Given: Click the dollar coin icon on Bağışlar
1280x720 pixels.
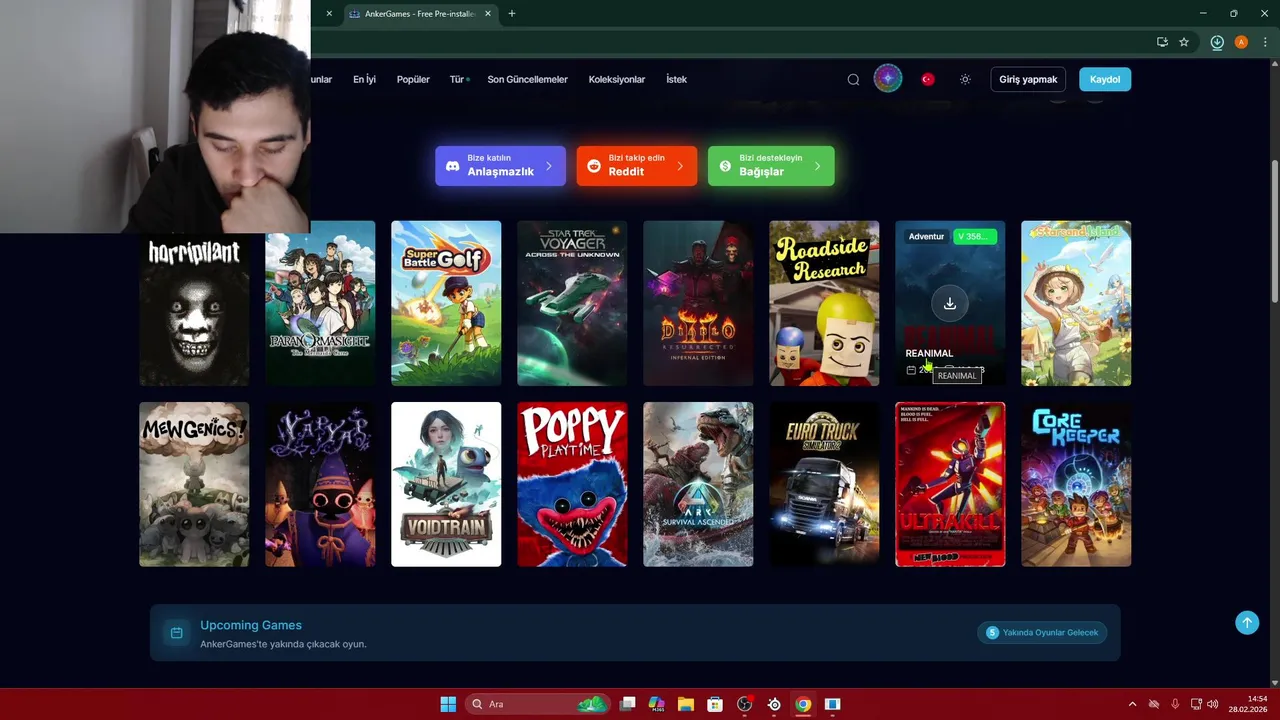Looking at the screenshot, I should click(725, 166).
